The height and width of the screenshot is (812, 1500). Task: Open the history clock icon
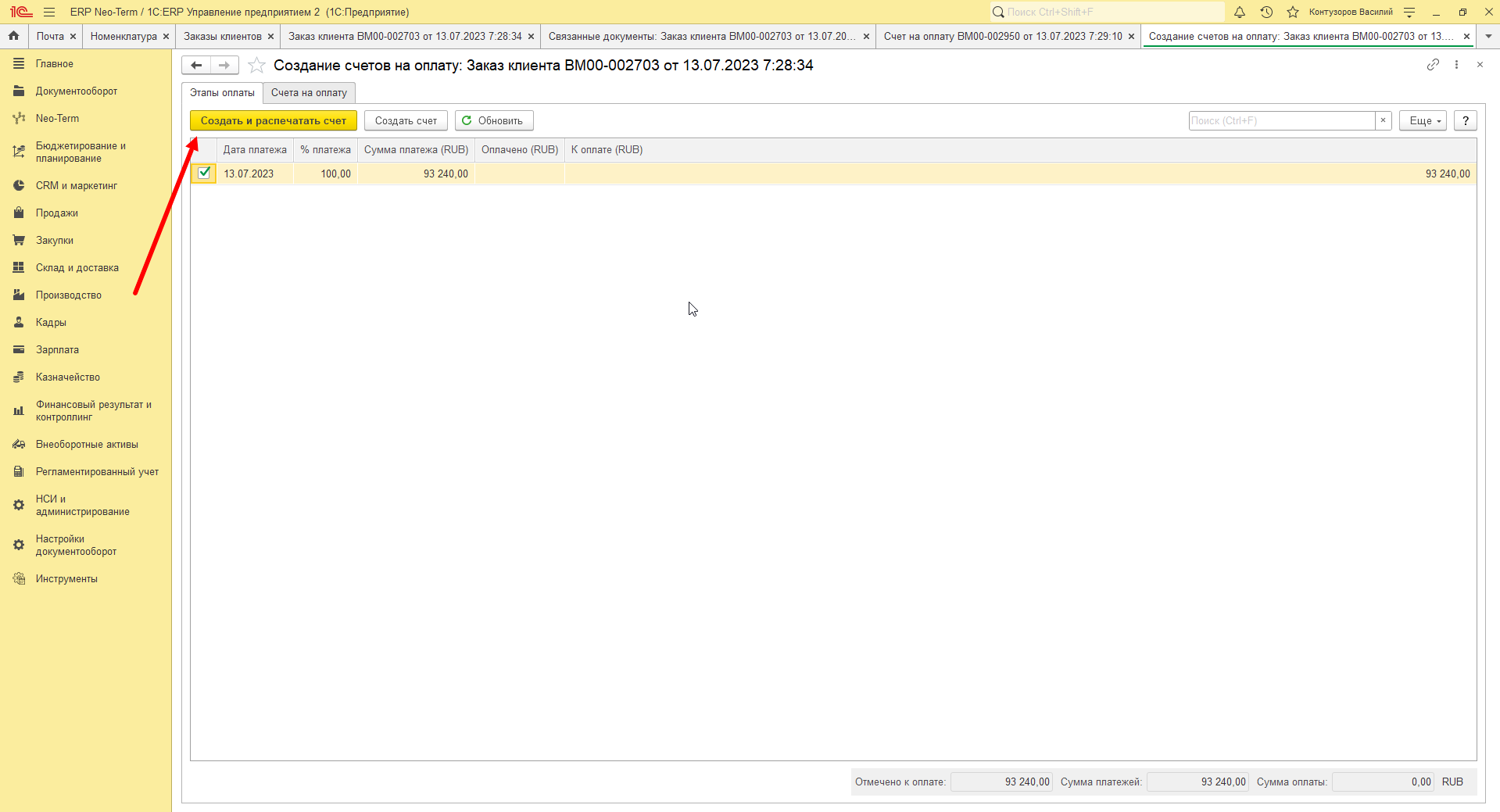pos(1266,12)
